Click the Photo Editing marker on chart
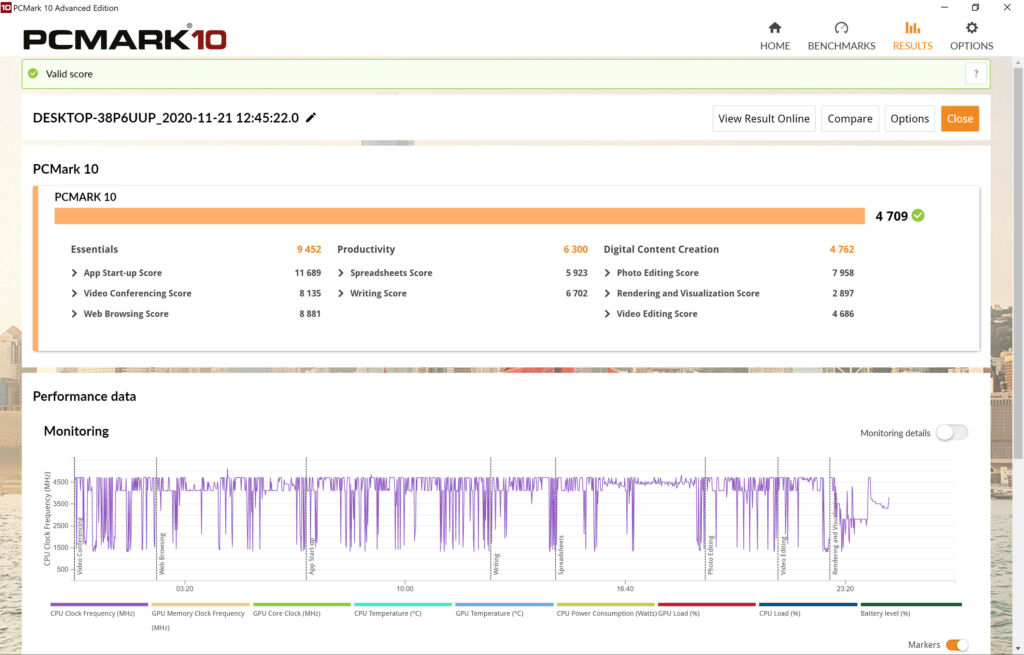Viewport: 1024px width, 655px height. pyautogui.click(x=711, y=556)
